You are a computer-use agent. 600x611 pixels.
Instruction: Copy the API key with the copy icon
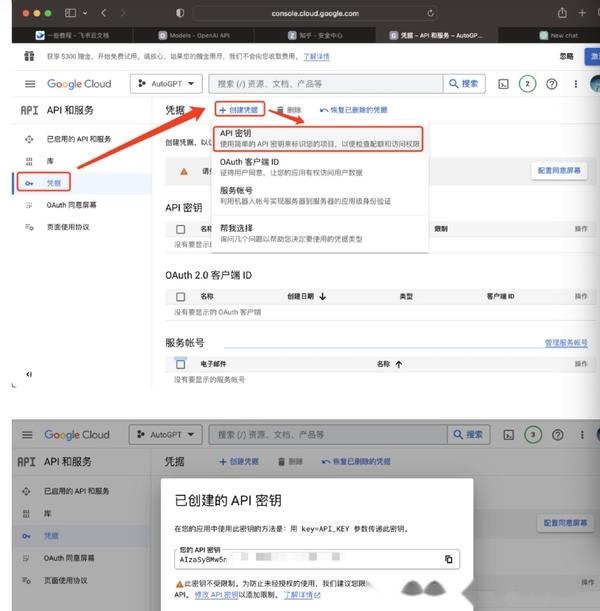(x=448, y=559)
